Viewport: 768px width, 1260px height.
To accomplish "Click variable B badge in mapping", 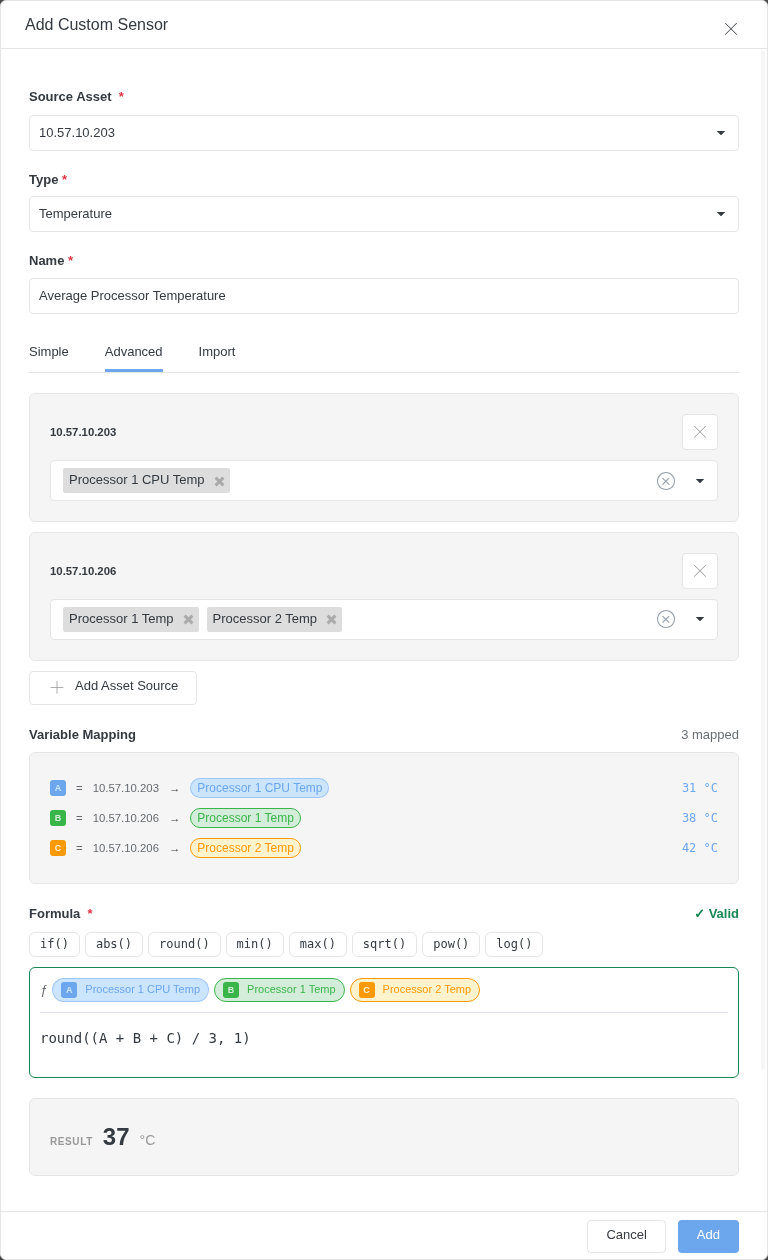I will pos(58,818).
